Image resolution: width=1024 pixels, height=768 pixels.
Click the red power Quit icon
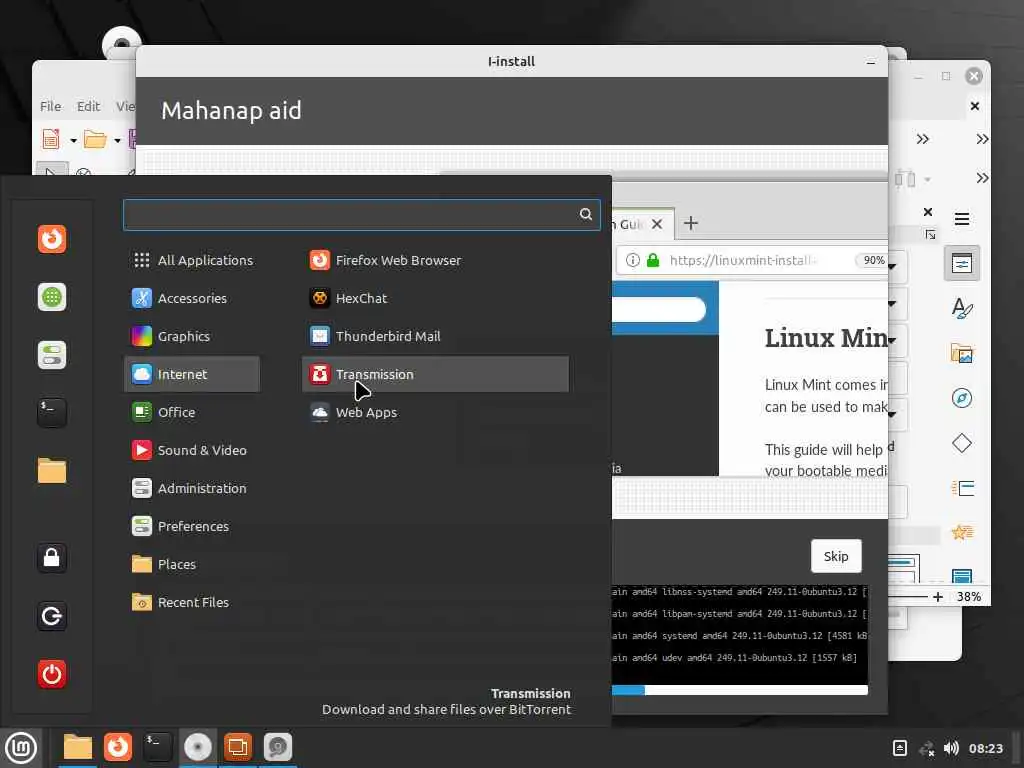[52, 674]
